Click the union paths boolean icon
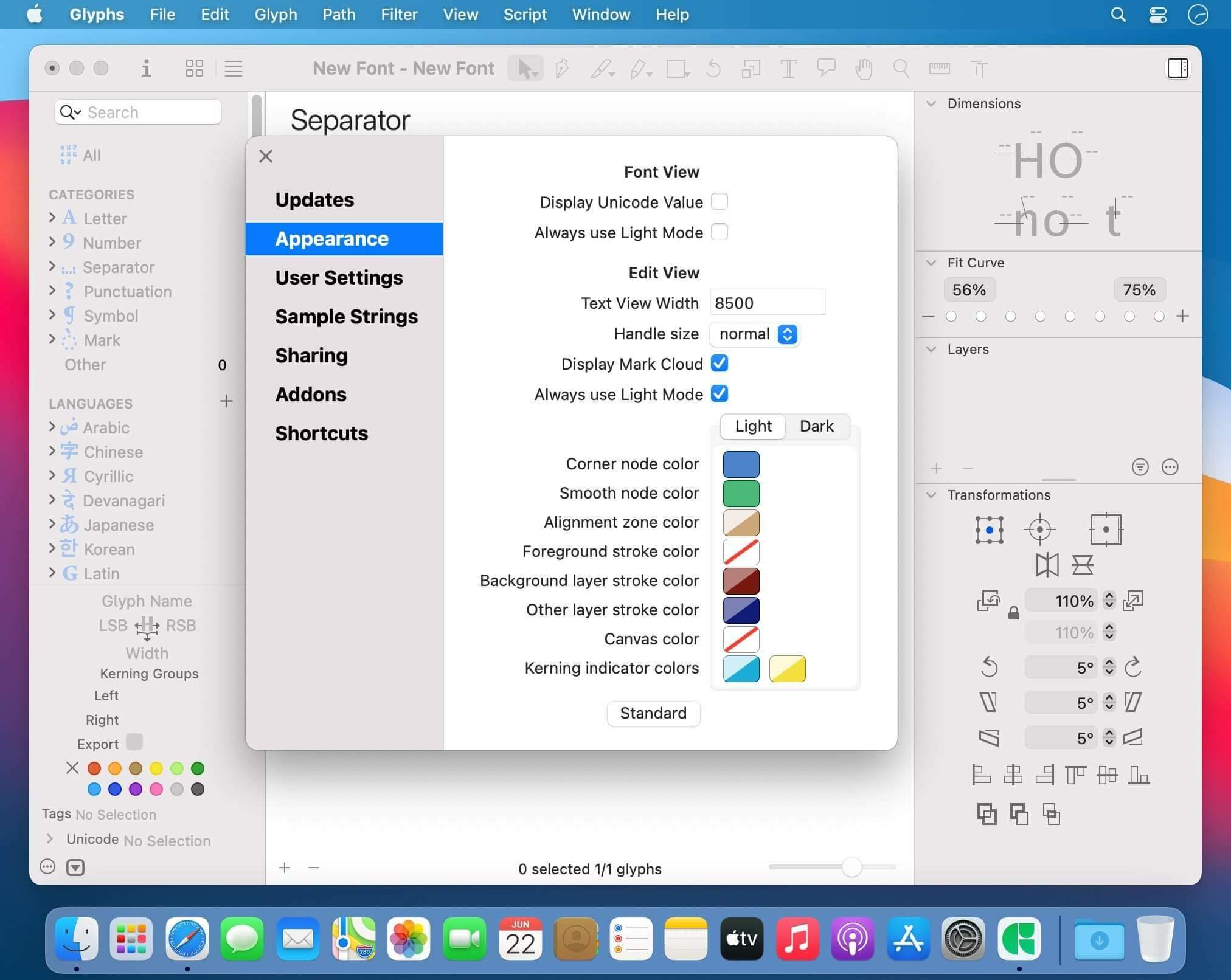Image resolution: width=1231 pixels, height=980 pixels. click(x=987, y=813)
